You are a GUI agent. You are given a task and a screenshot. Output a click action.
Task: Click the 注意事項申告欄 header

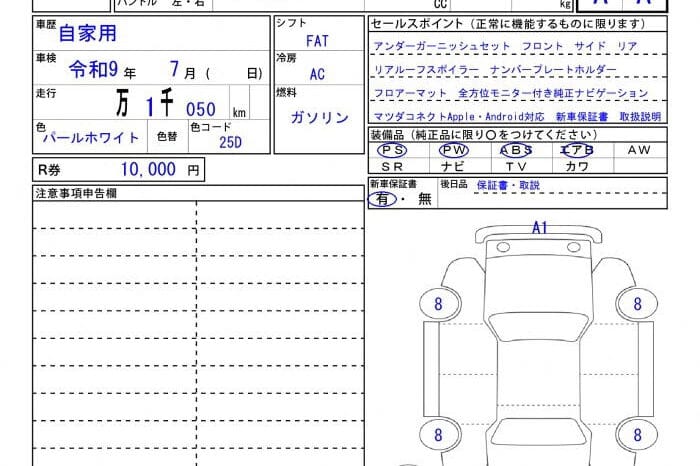76,193
